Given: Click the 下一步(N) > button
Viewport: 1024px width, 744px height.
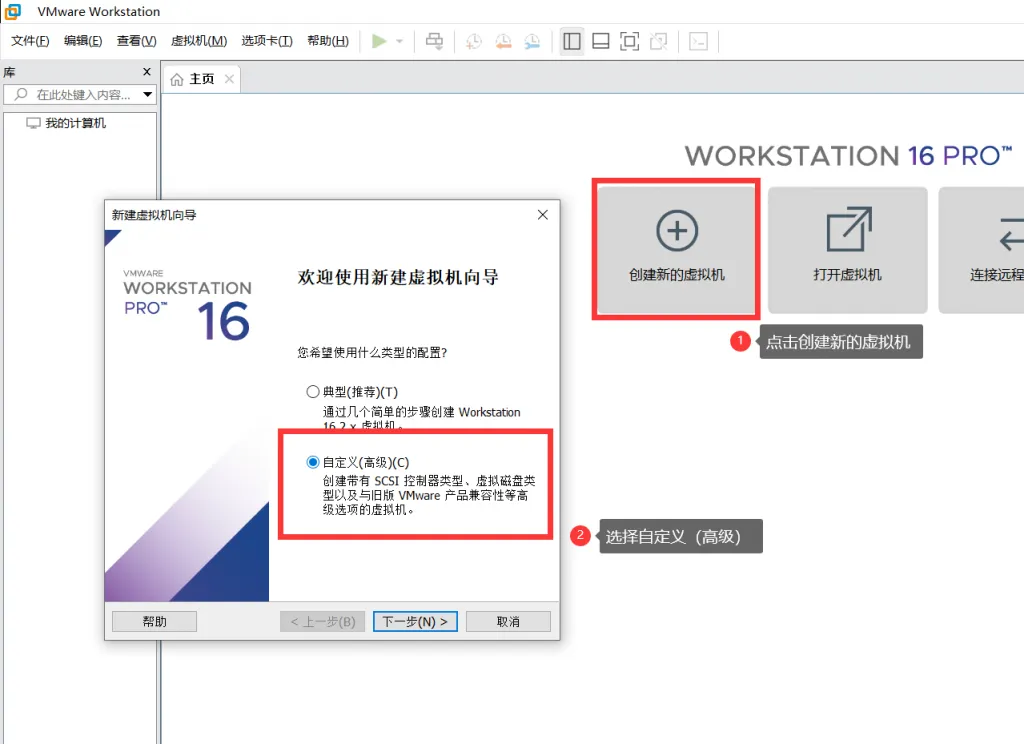Looking at the screenshot, I should pos(415,622).
